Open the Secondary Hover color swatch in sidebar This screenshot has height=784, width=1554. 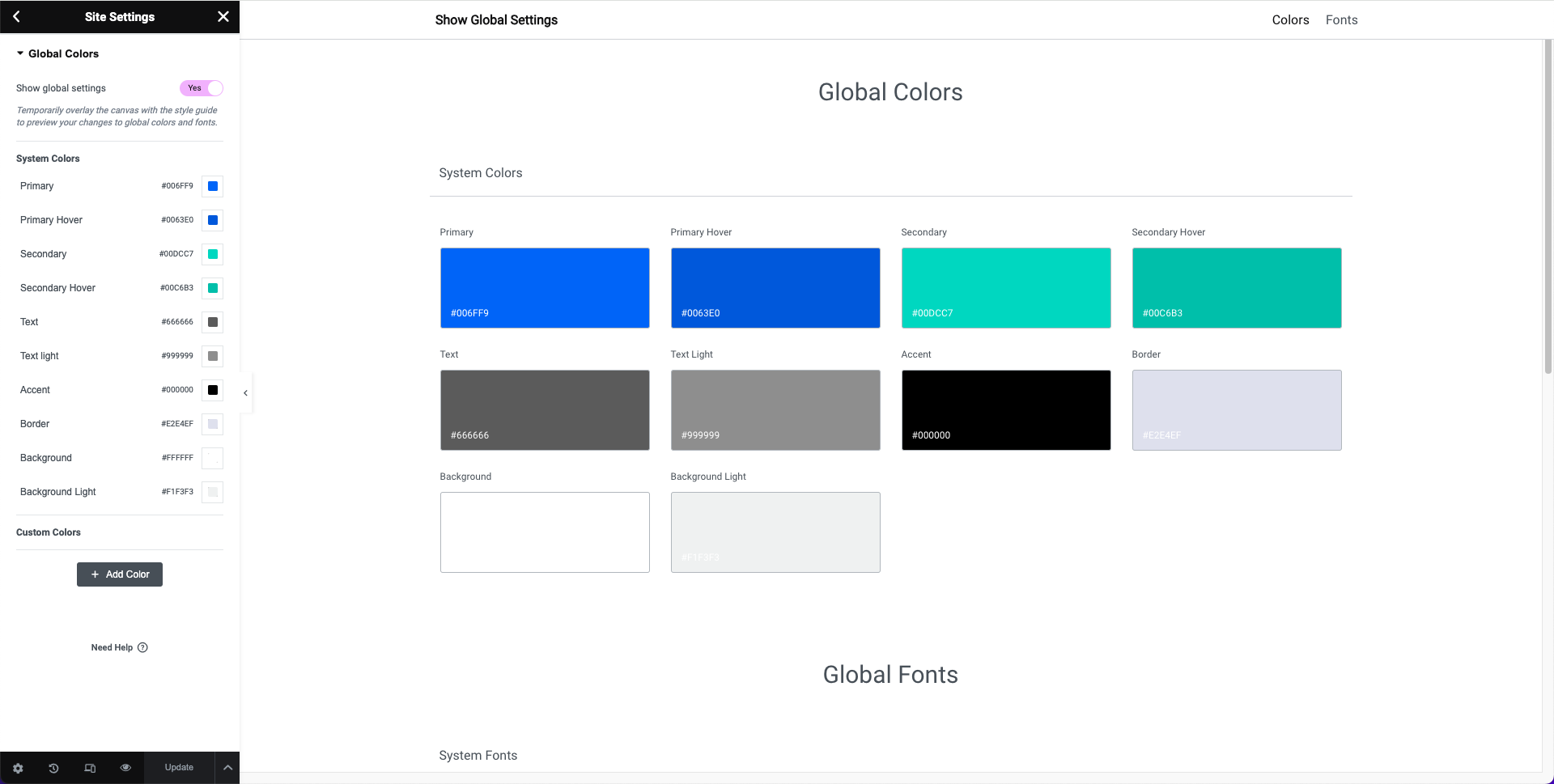(213, 288)
